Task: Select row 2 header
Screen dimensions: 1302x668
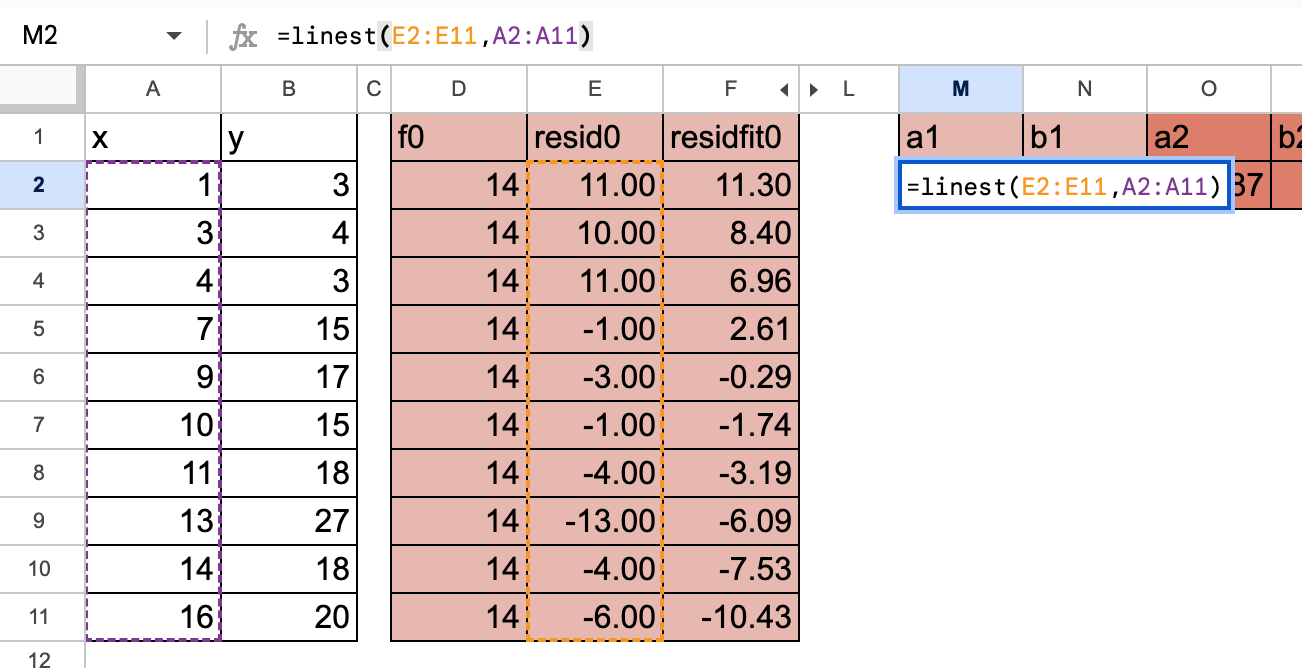Action: pos(42,185)
